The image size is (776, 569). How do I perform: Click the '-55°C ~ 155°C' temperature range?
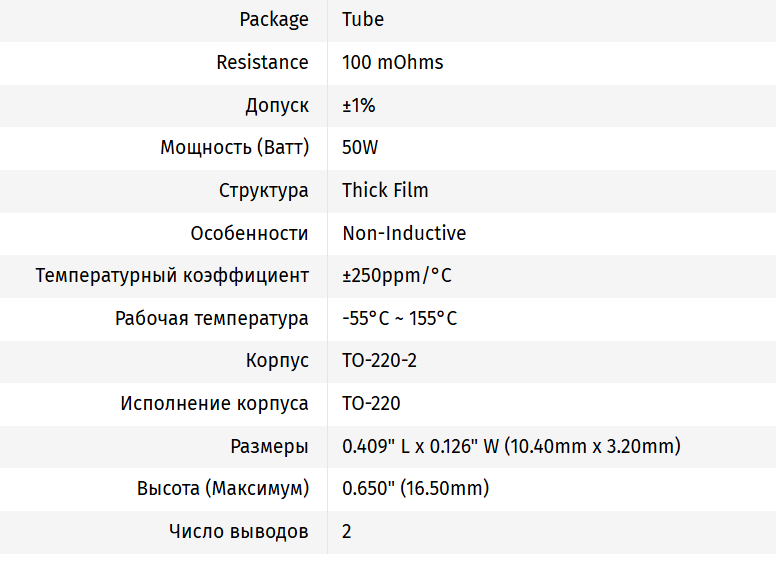pyautogui.click(x=399, y=319)
